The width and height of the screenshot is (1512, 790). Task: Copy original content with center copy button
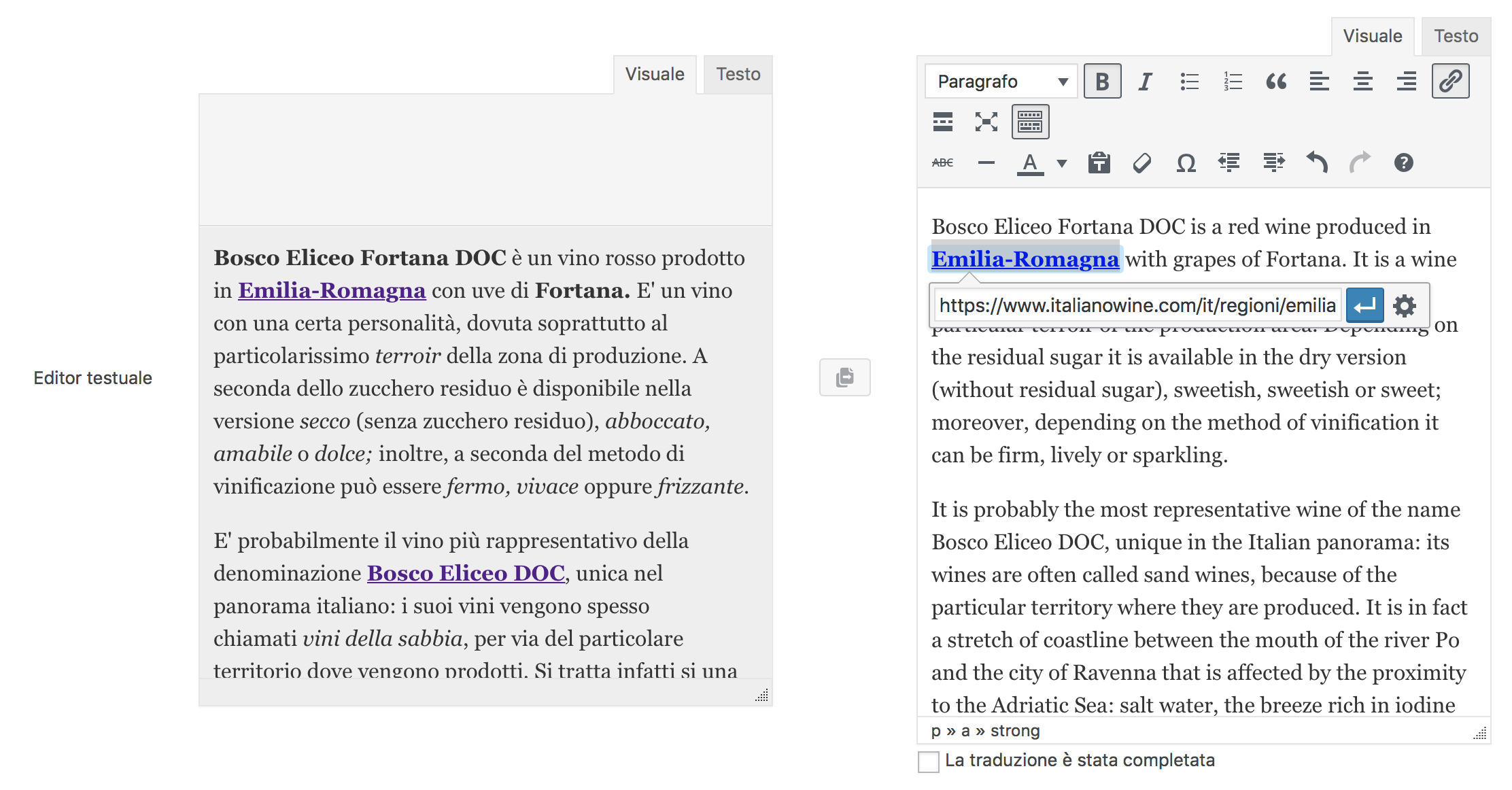pyautogui.click(x=844, y=377)
